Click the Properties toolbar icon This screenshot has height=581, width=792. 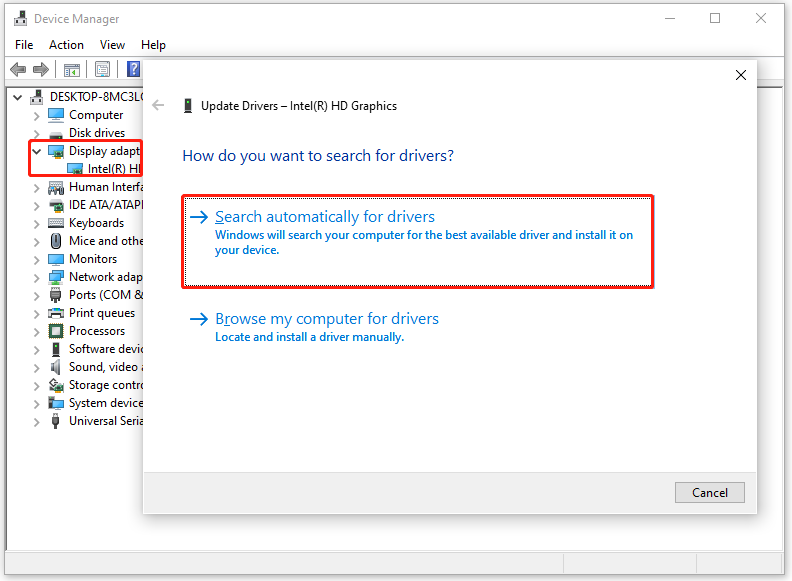(x=103, y=69)
